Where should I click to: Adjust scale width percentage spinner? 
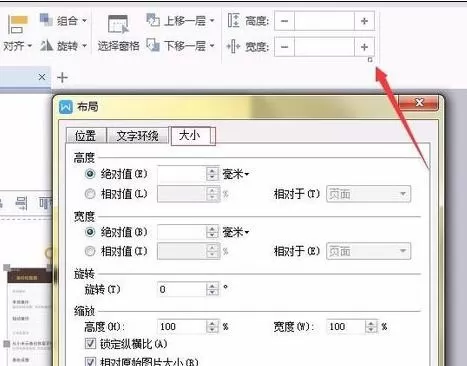(x=371, y=326)
